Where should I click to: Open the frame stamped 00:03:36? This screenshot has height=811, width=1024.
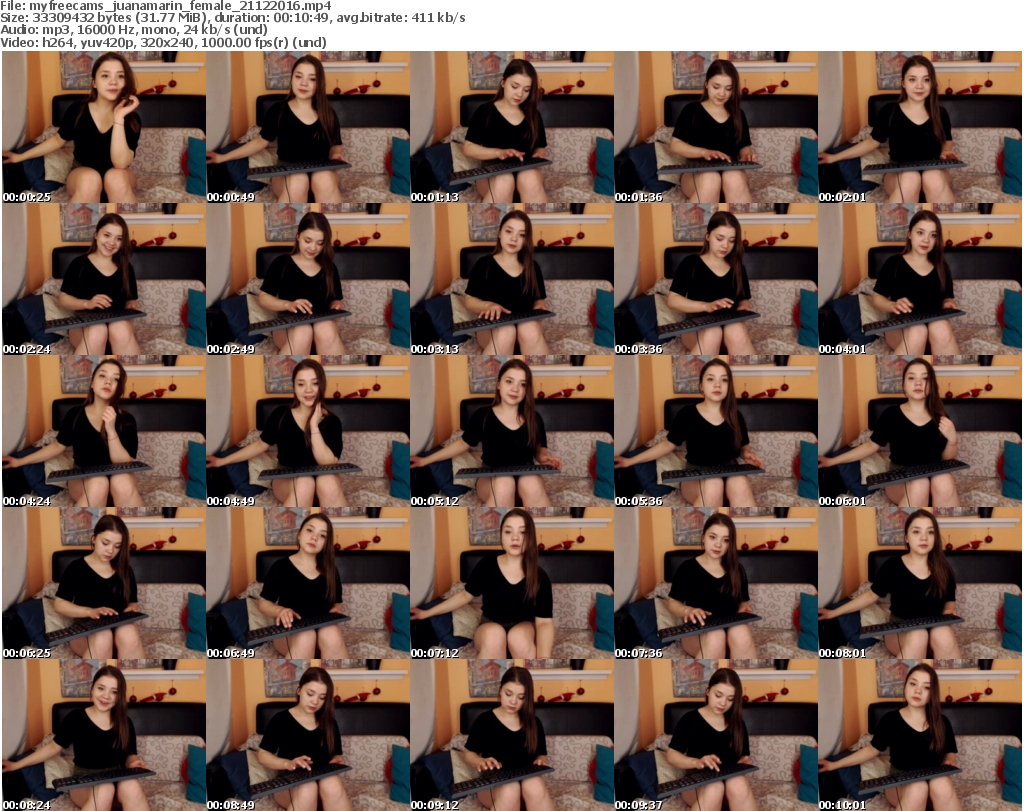(716, 279)
